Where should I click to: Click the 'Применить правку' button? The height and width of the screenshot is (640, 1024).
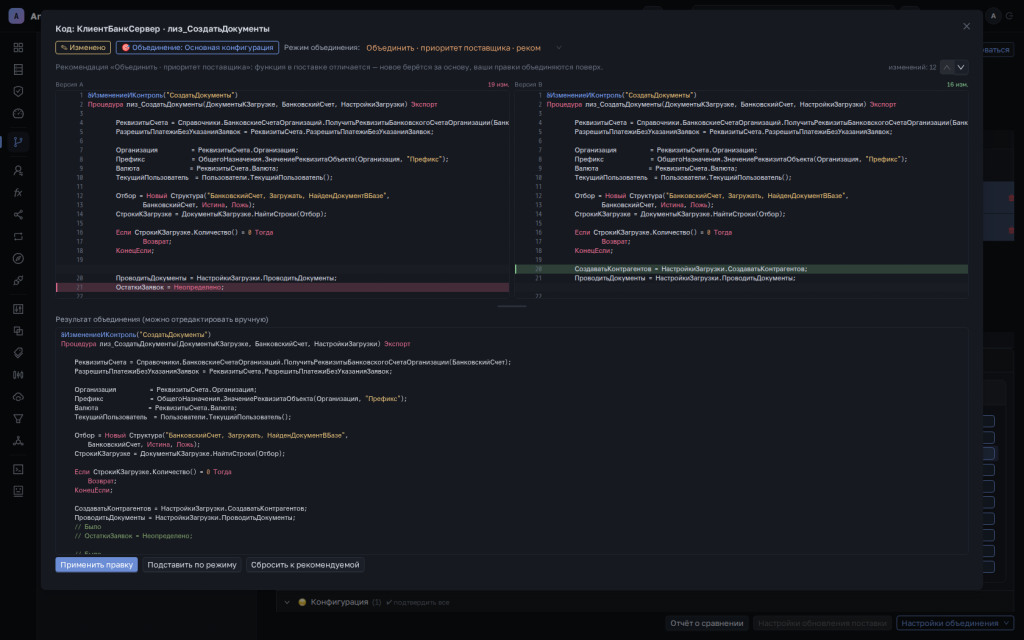pyautogui.click(x=97, y=565)
